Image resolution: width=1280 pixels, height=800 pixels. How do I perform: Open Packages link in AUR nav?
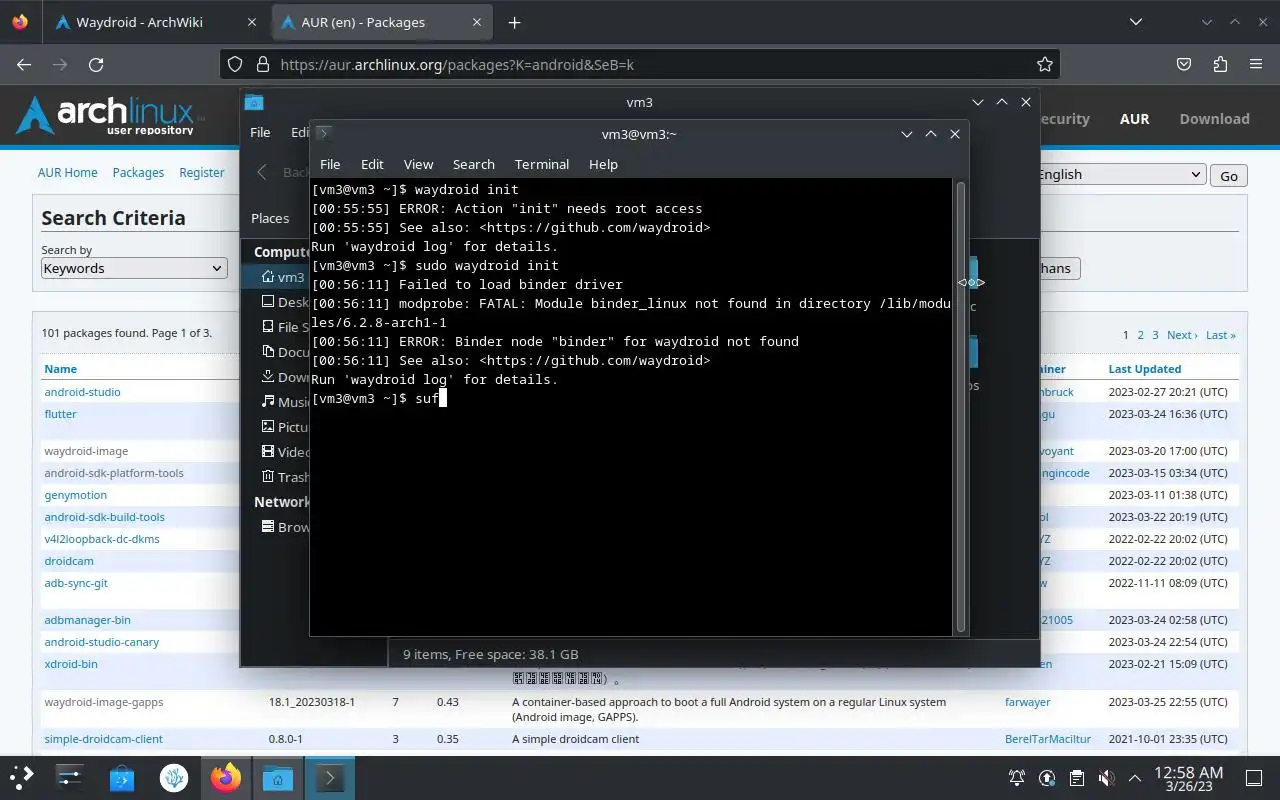[138, 172]
